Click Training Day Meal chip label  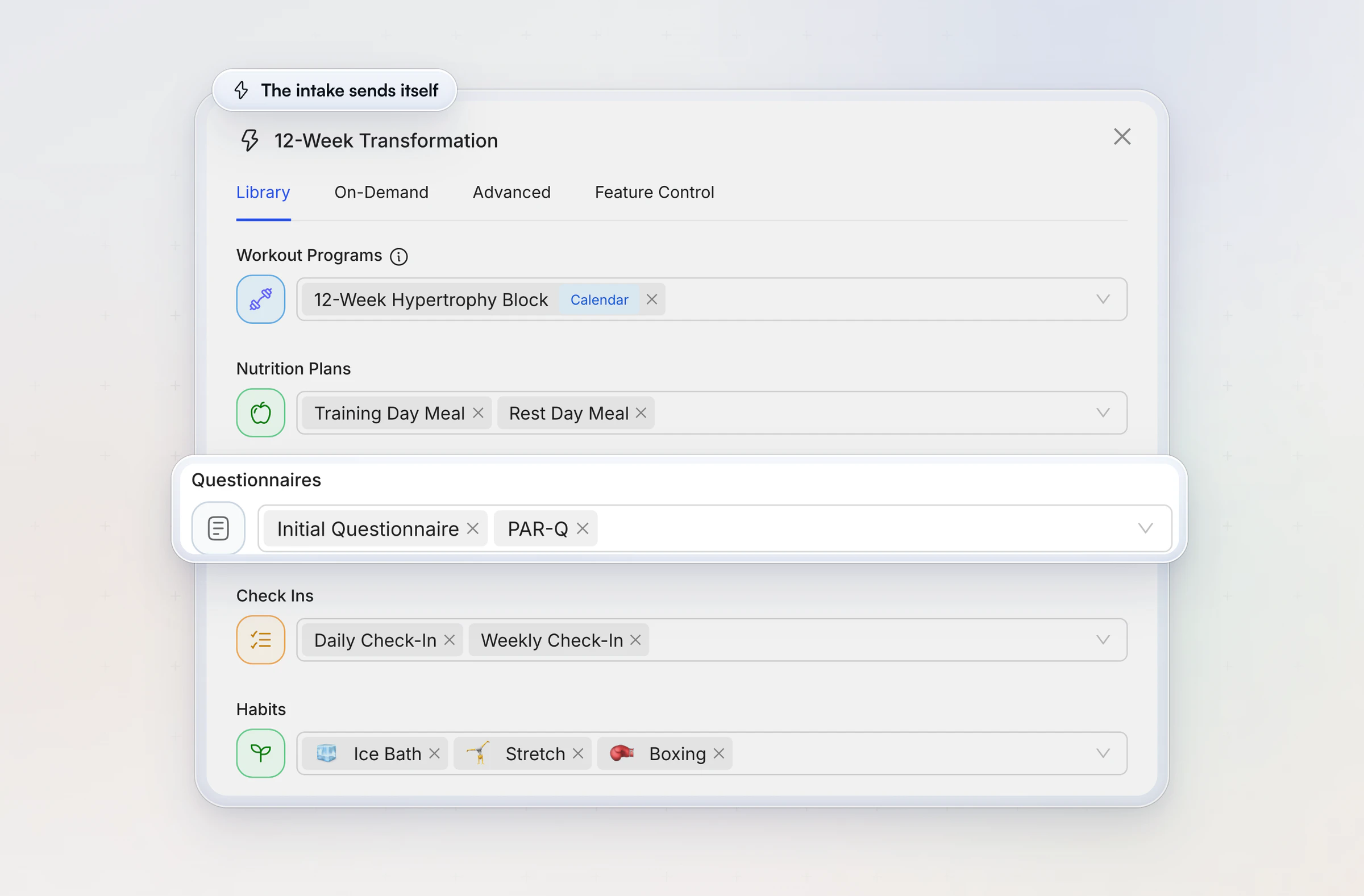tap(389, 413)
